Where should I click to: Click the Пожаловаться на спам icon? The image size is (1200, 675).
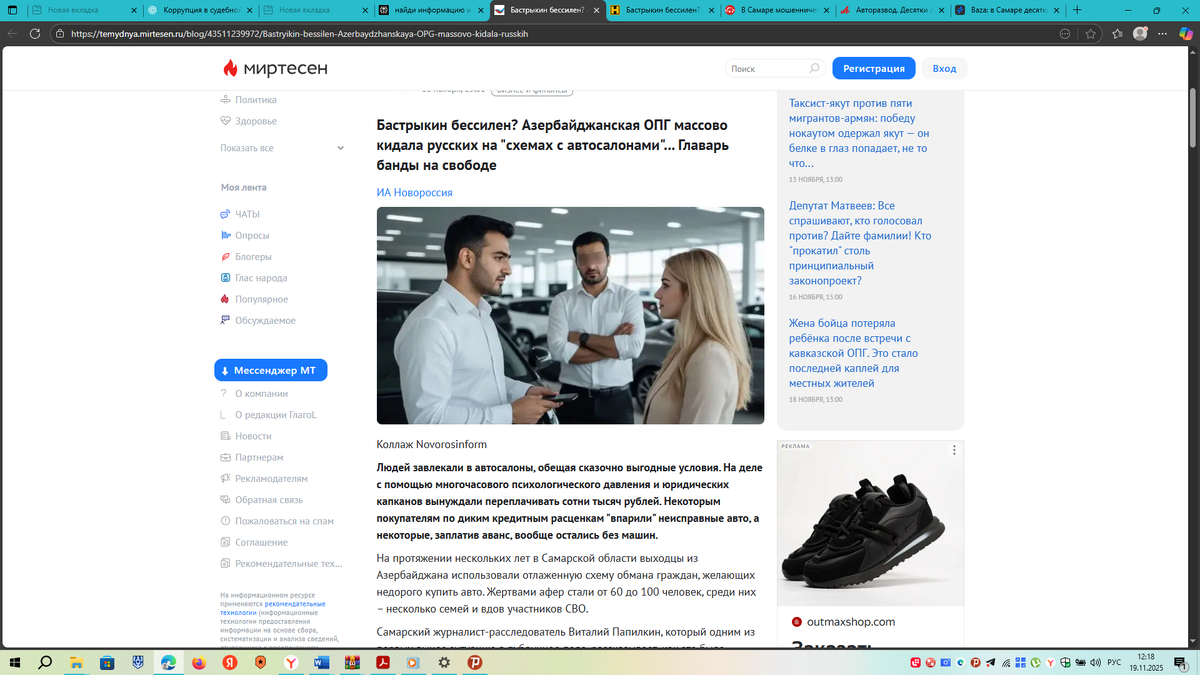pyautogui.click(x=225, y=521)
